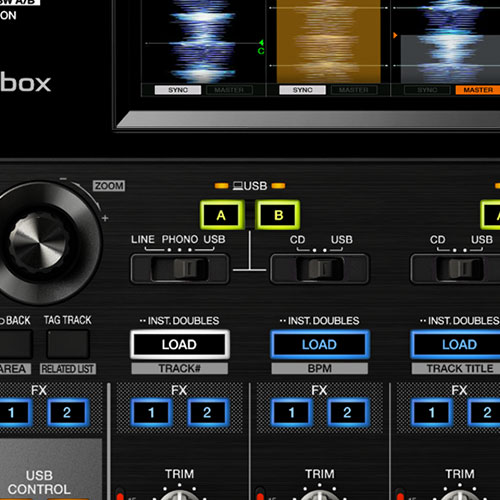Image resolution: width=500 pixels, height=500 pixels.
Task: Move the CD USB switch above TRACK TITLE channel
Action: click(x=459, y=269)
